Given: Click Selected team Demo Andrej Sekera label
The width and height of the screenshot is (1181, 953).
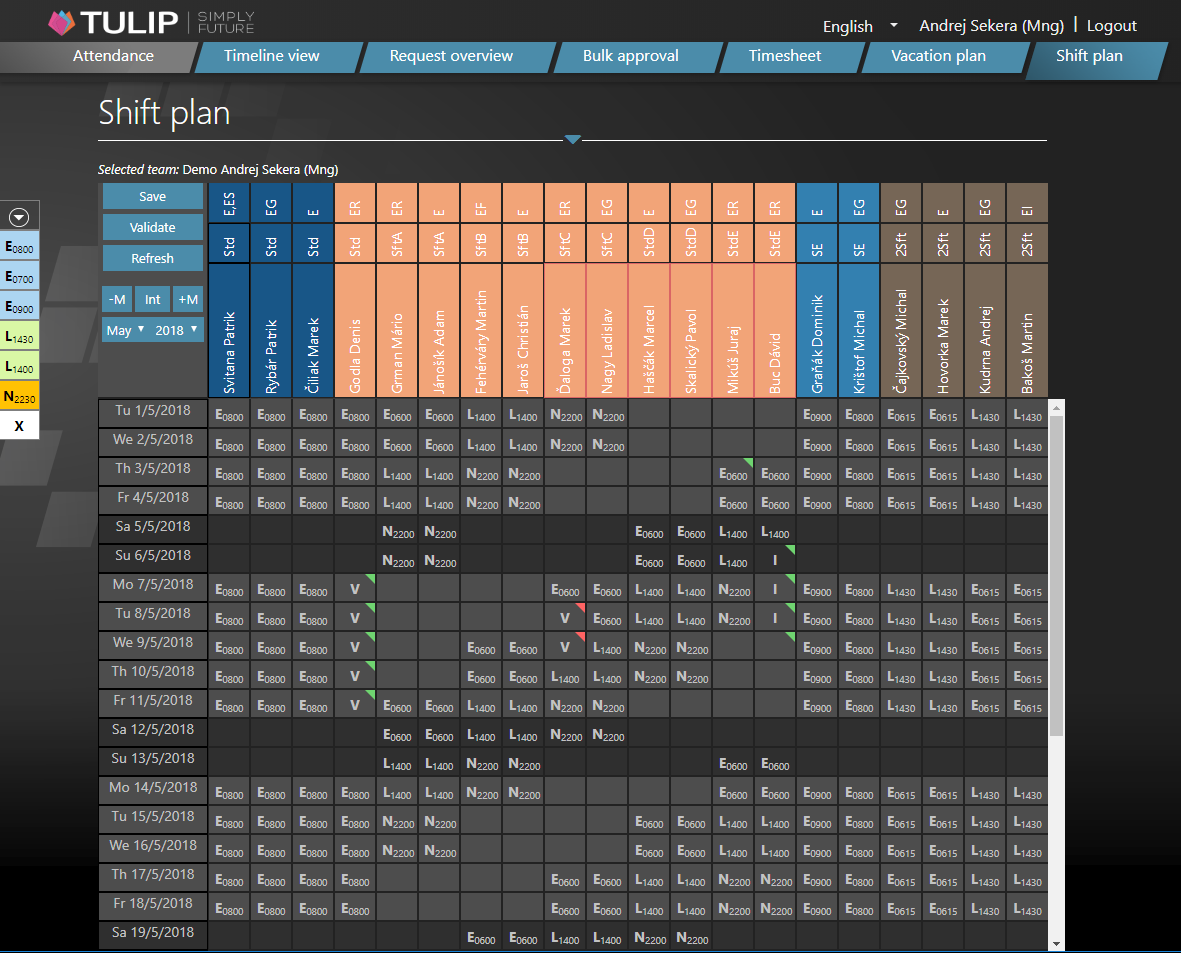Looking at the screenshot, I should [x=218, y=170].
